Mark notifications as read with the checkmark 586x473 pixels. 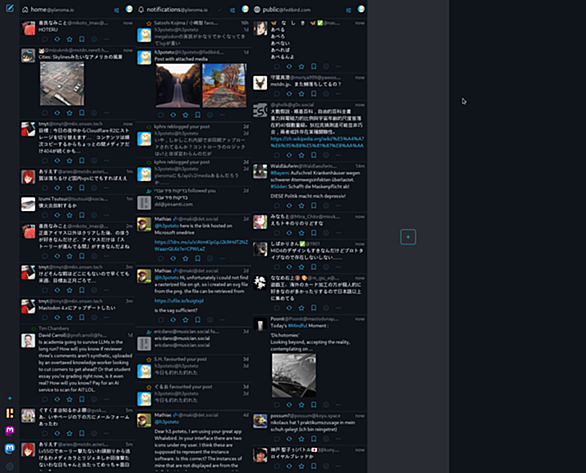click(220, 10)
